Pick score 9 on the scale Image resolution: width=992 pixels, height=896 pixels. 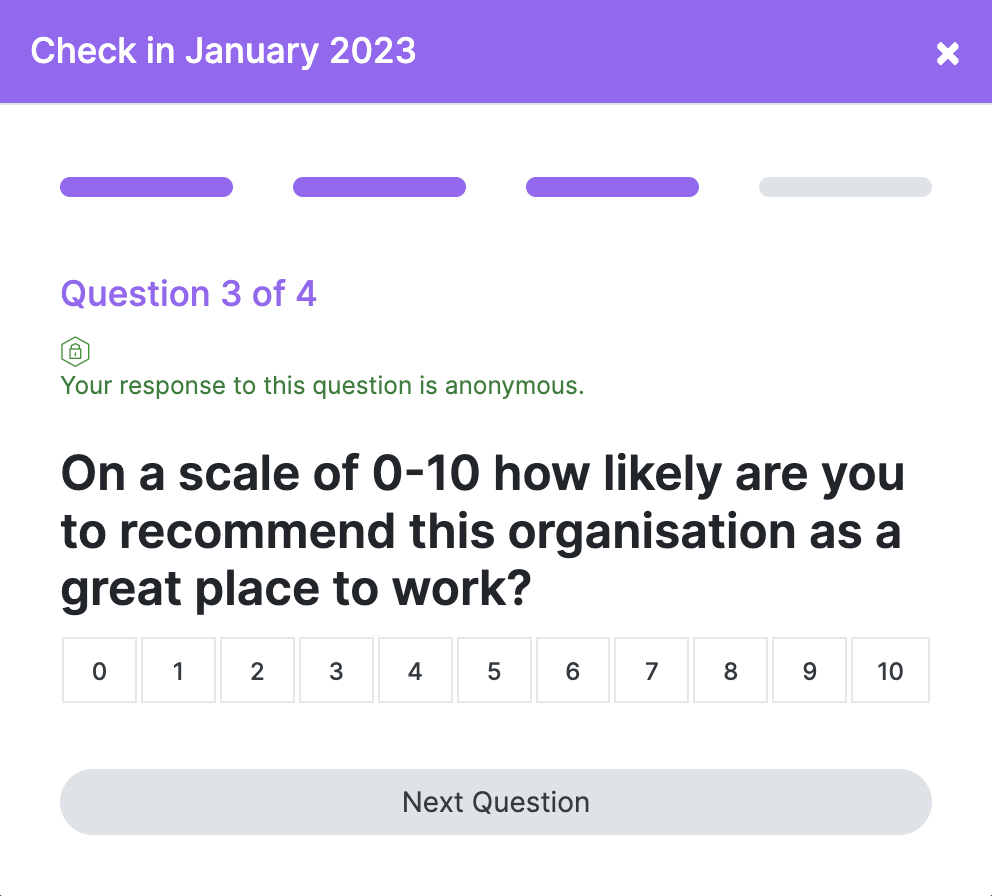809,670
